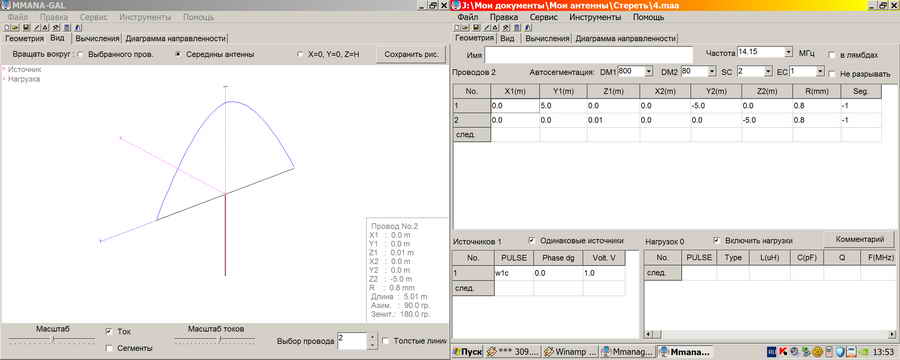The width and height of the screenshot is (900, 360).
Task: Click the wire edit (pencil) toolbar icon in the right window
Action: tap(486, 28)
